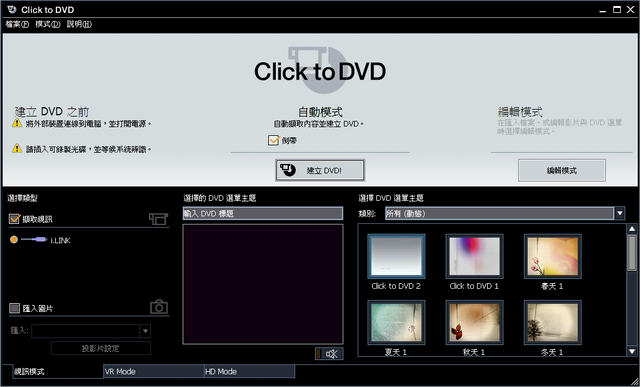Maximize the Click to DVD window
The width and height of the screenshot is (640, 387).
point(617,10)
